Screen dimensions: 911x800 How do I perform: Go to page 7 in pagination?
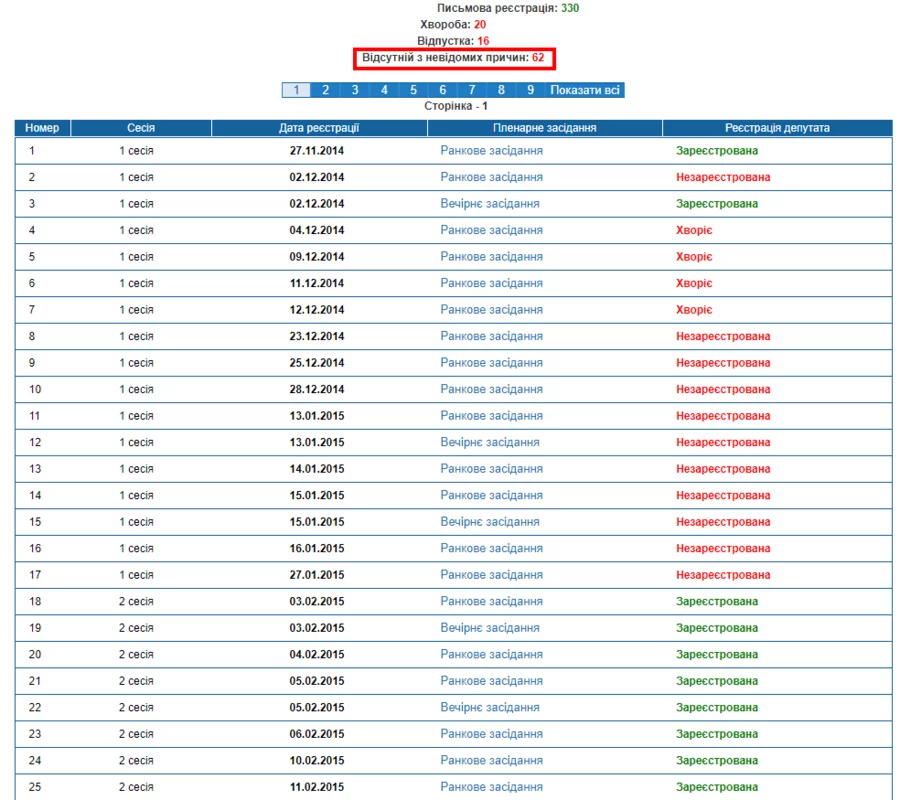pyautogui.click(x=472, y=90)
